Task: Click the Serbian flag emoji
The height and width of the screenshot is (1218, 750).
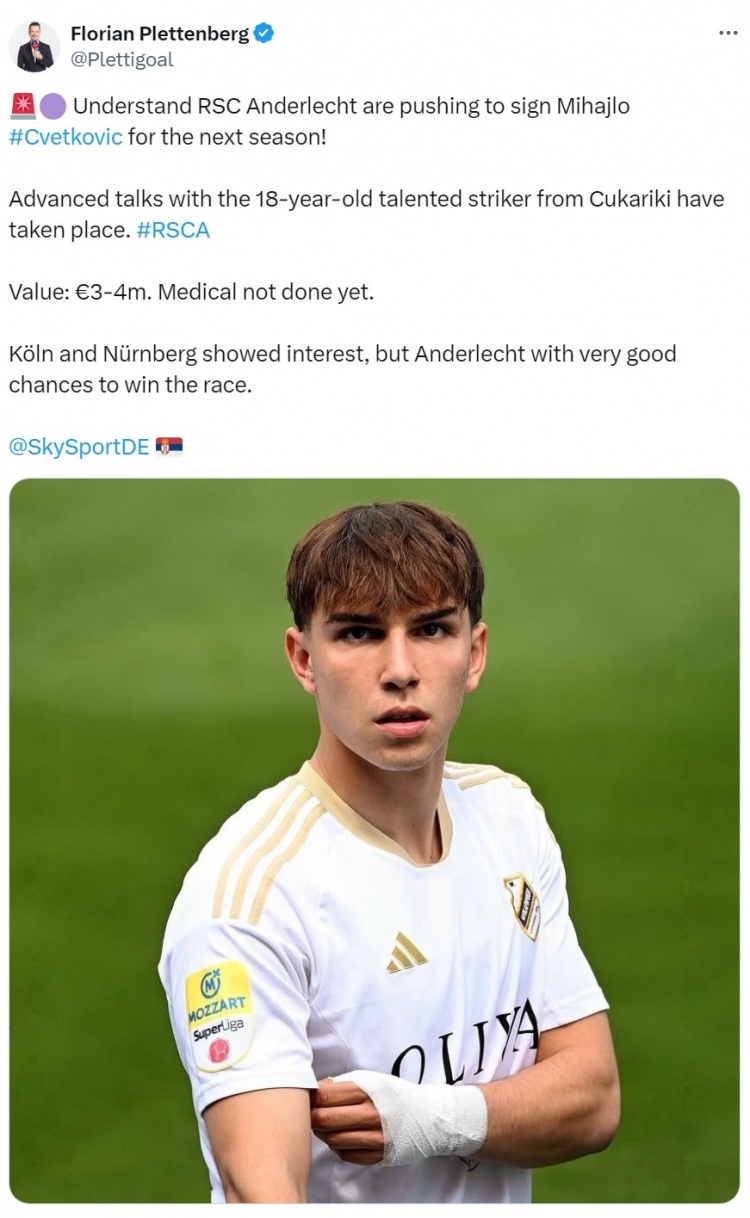Action: pyautogui.click(x=169, y=447)
